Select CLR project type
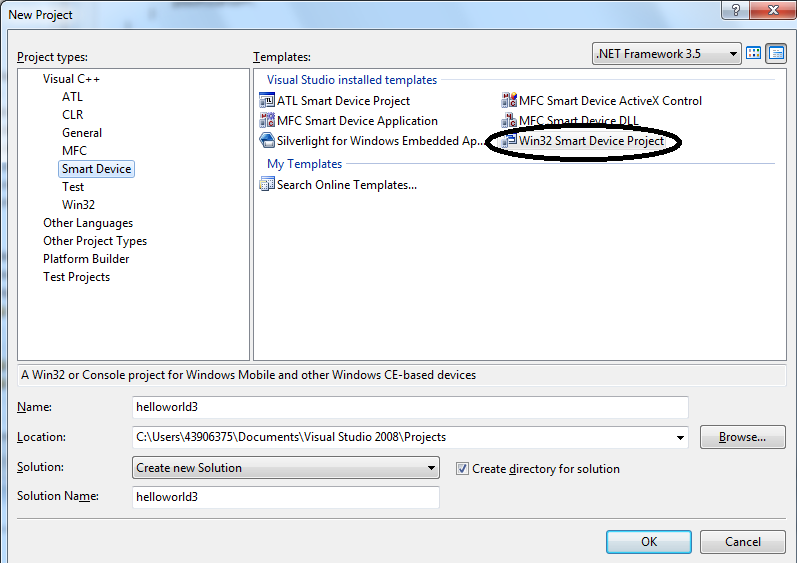797x563 pixels. tap(73, 115)
